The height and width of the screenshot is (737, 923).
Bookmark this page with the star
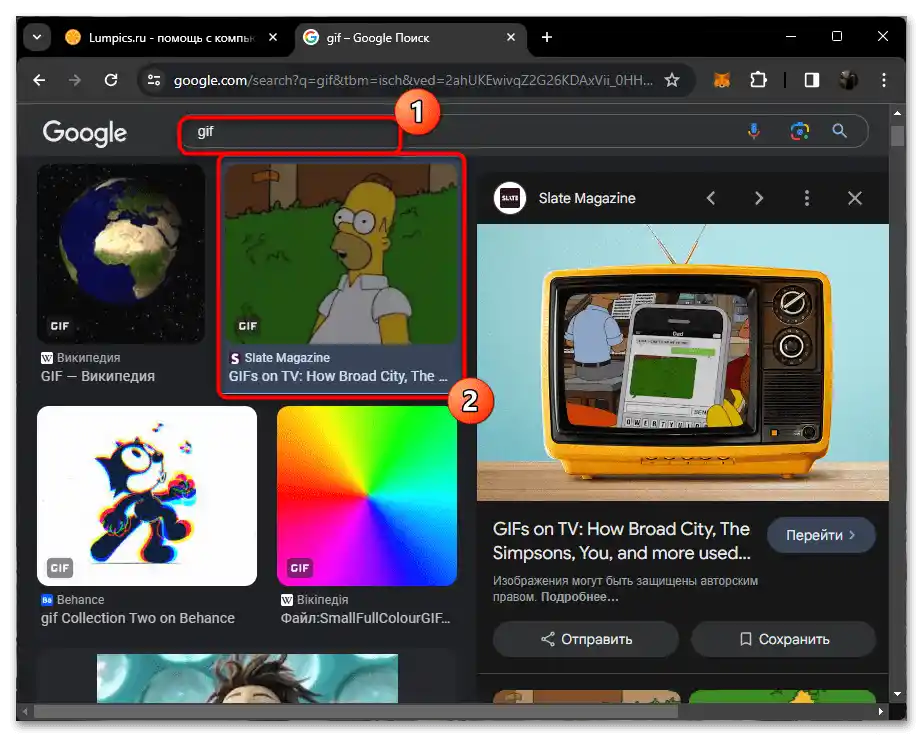tap(672, 80)
